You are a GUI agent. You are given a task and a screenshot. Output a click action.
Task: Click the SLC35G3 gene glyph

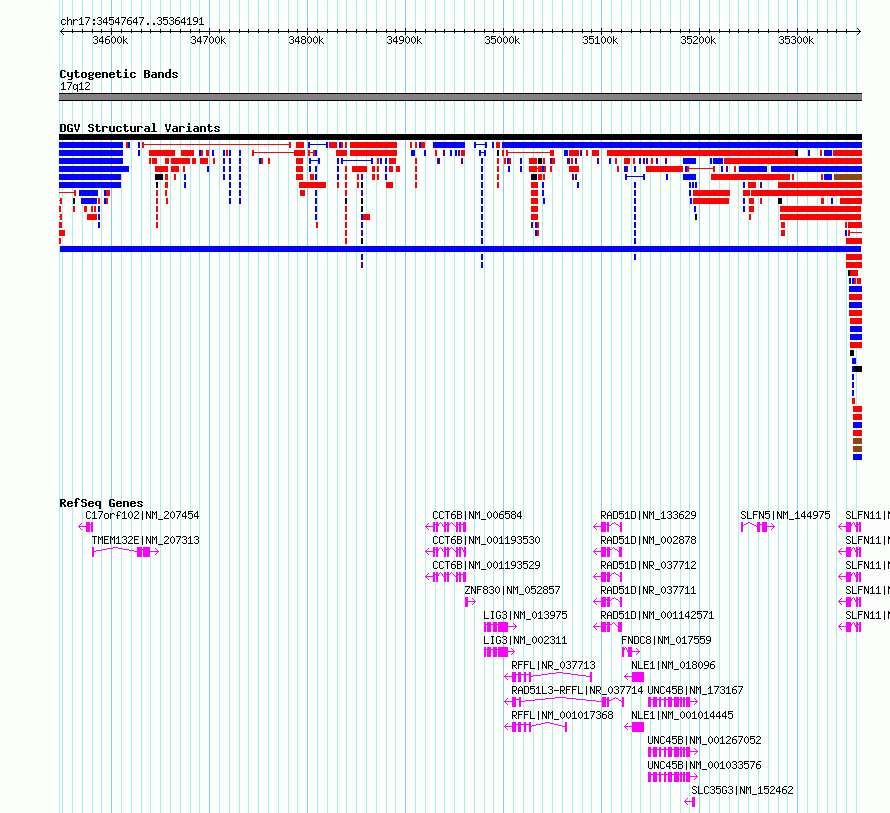pos(690,802)
